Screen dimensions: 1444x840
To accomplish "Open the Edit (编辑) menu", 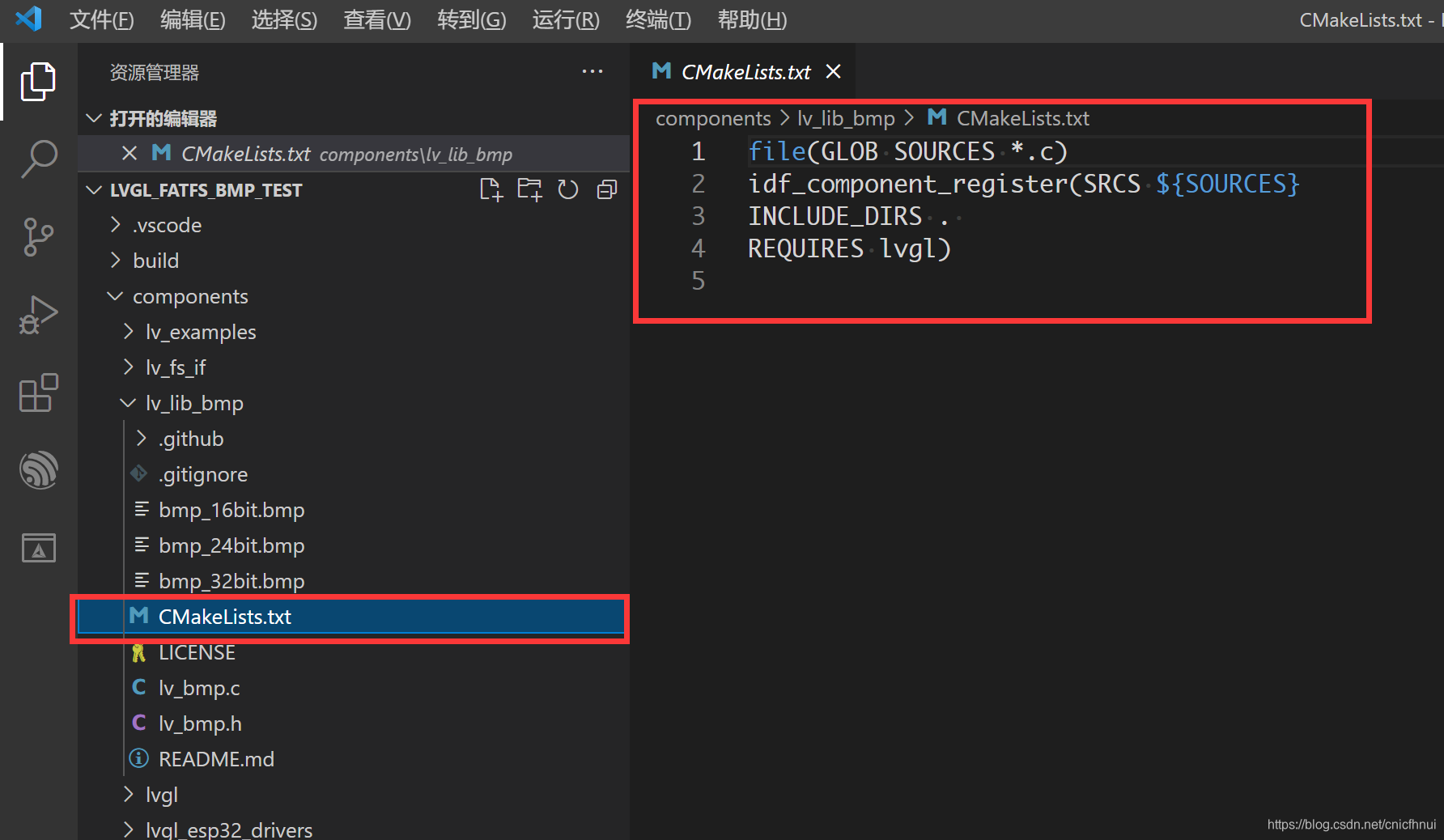I will click(193, 19).
